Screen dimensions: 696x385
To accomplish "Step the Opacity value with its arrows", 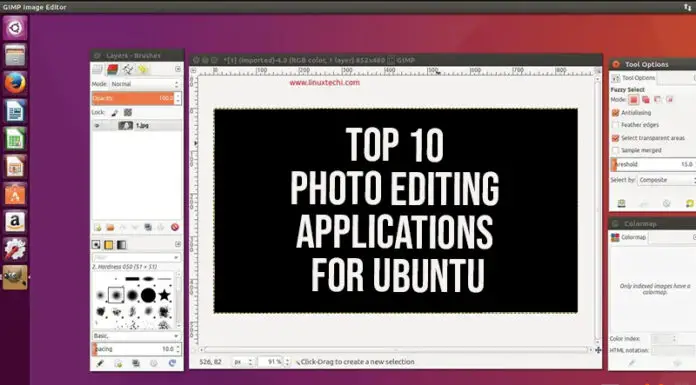I will point(178,98).
